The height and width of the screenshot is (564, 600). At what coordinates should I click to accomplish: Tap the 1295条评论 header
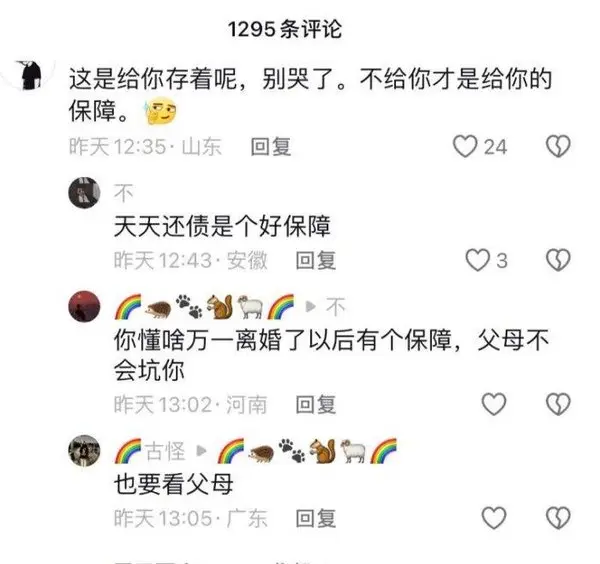click(285, 29)
